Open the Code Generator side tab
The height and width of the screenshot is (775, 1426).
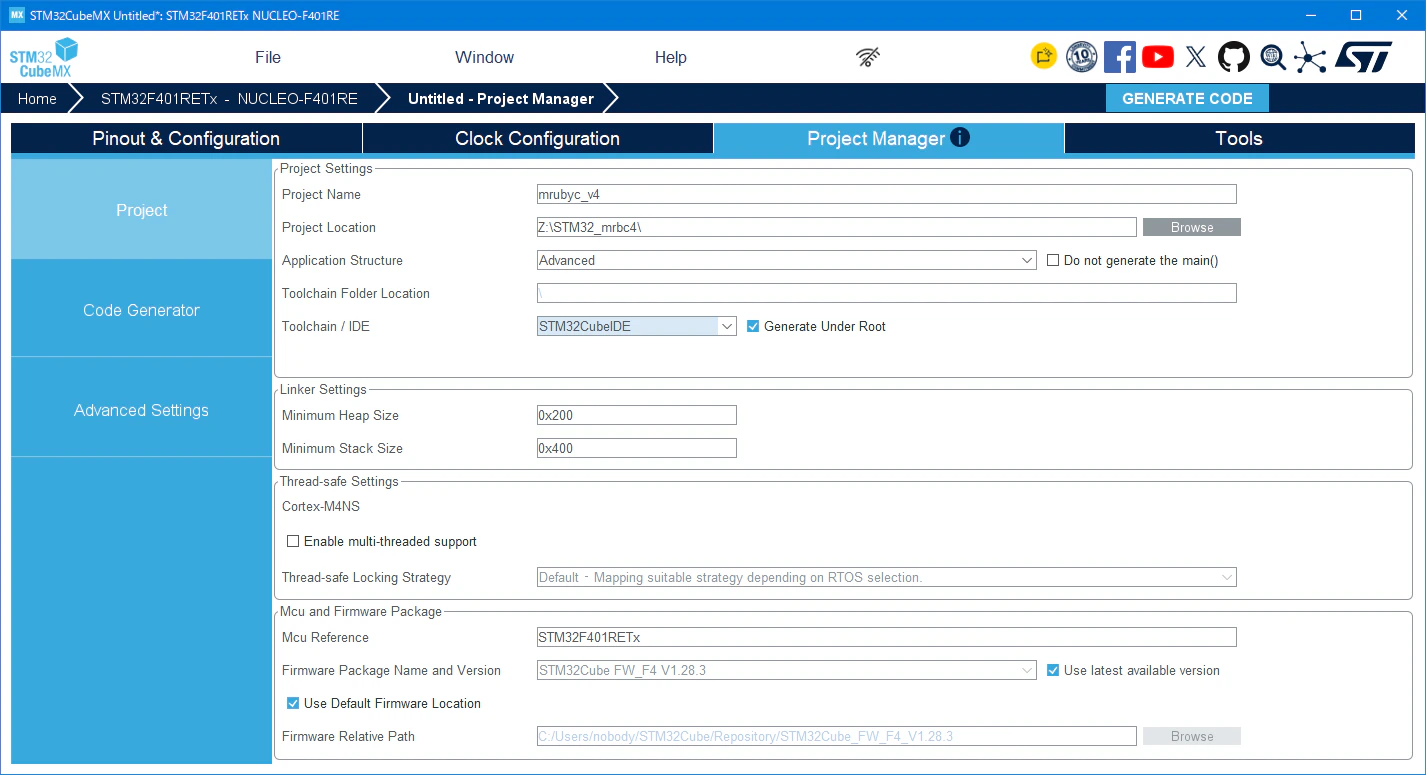[x=141, y=310]
